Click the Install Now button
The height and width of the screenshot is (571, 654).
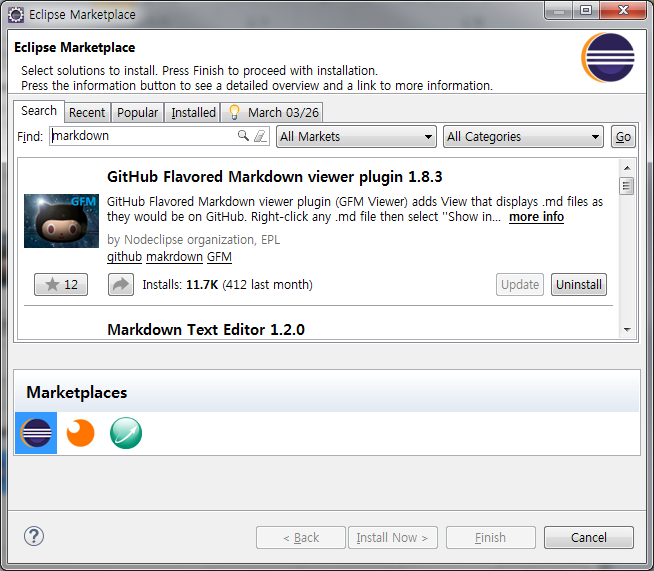coord(392,537)
